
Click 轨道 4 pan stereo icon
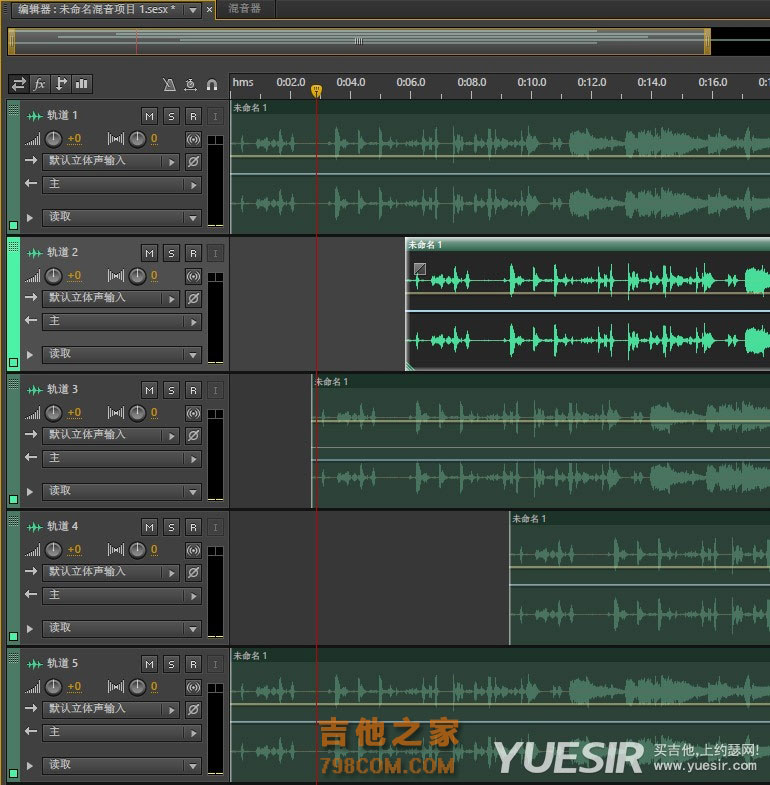116,550
